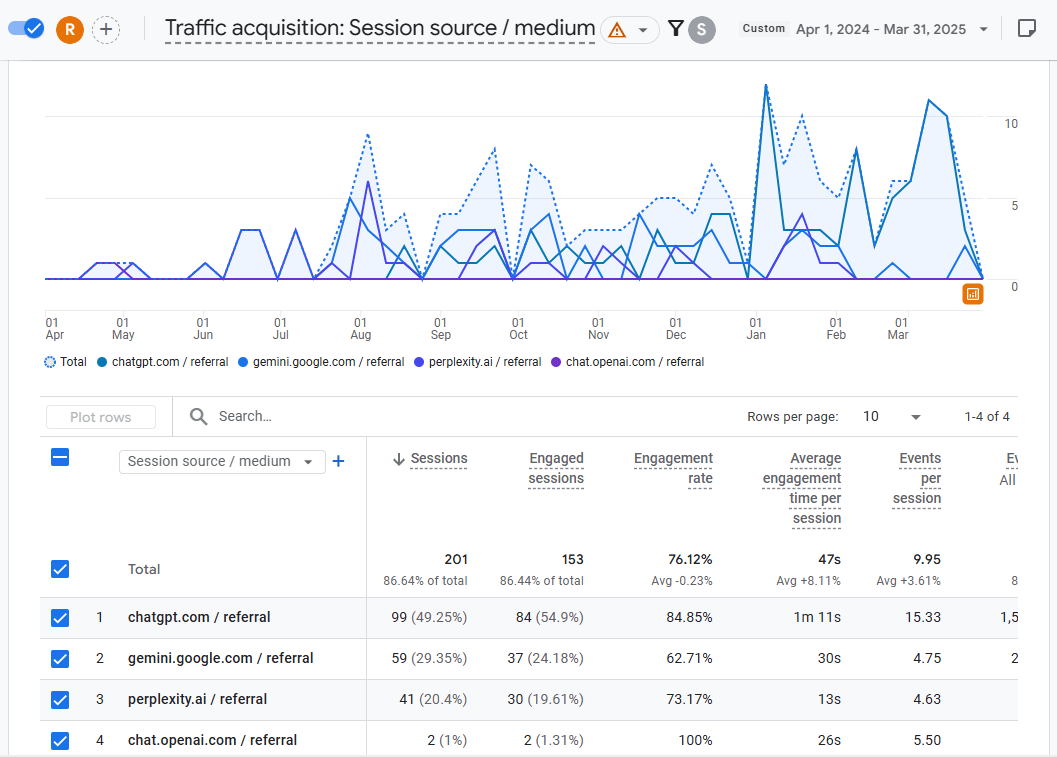Click the select-all header checkbox

[60, 458]
